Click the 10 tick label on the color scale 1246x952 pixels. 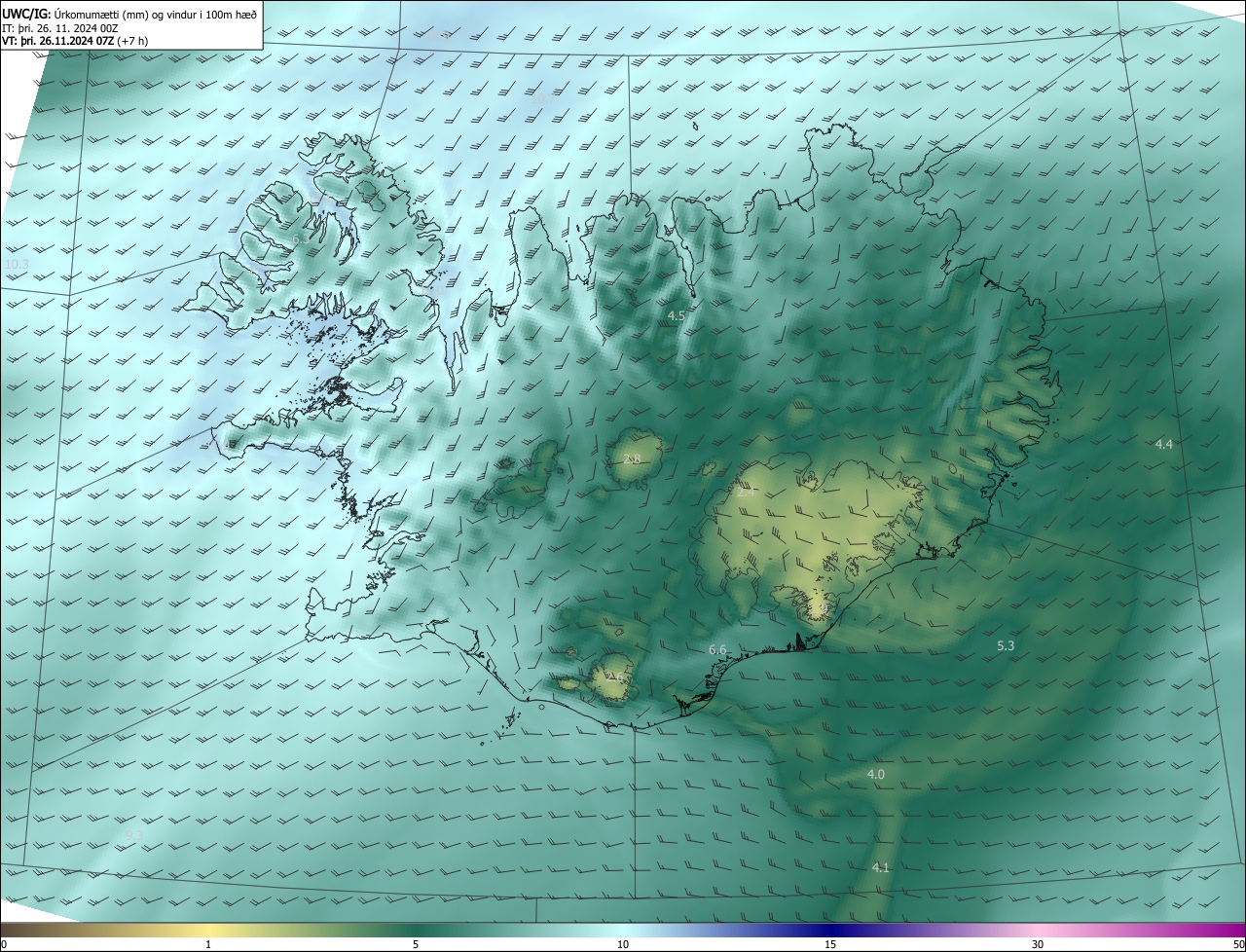(x=623, y=944)
